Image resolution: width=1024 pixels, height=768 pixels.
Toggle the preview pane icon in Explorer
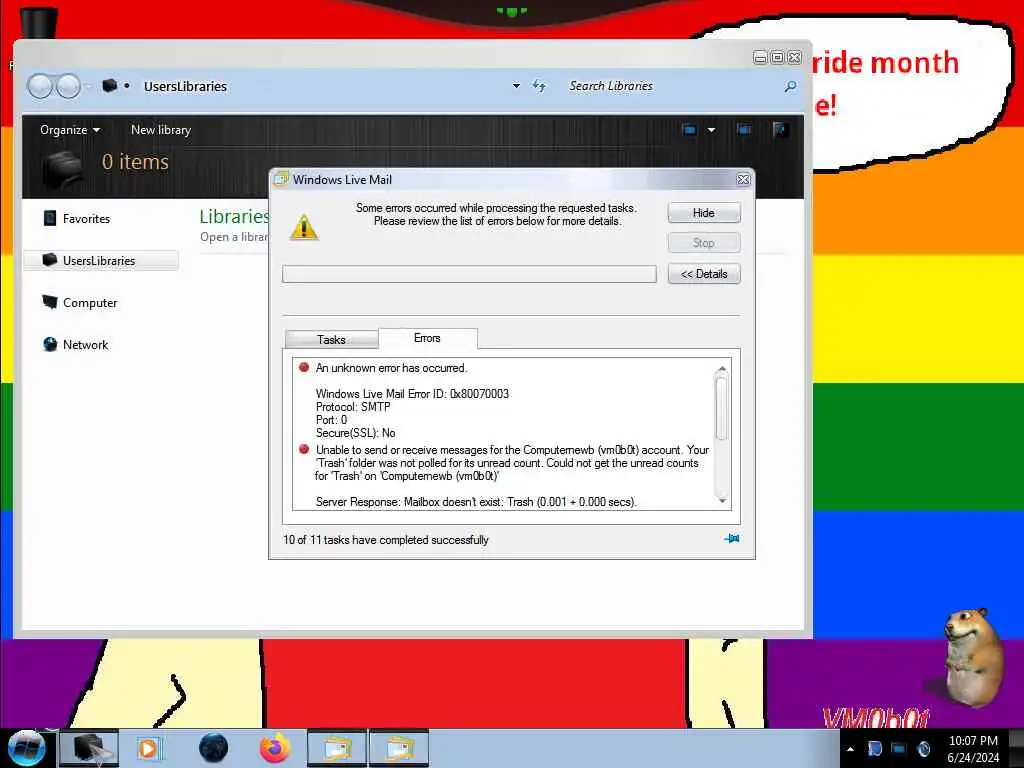(x=743, y=129)
